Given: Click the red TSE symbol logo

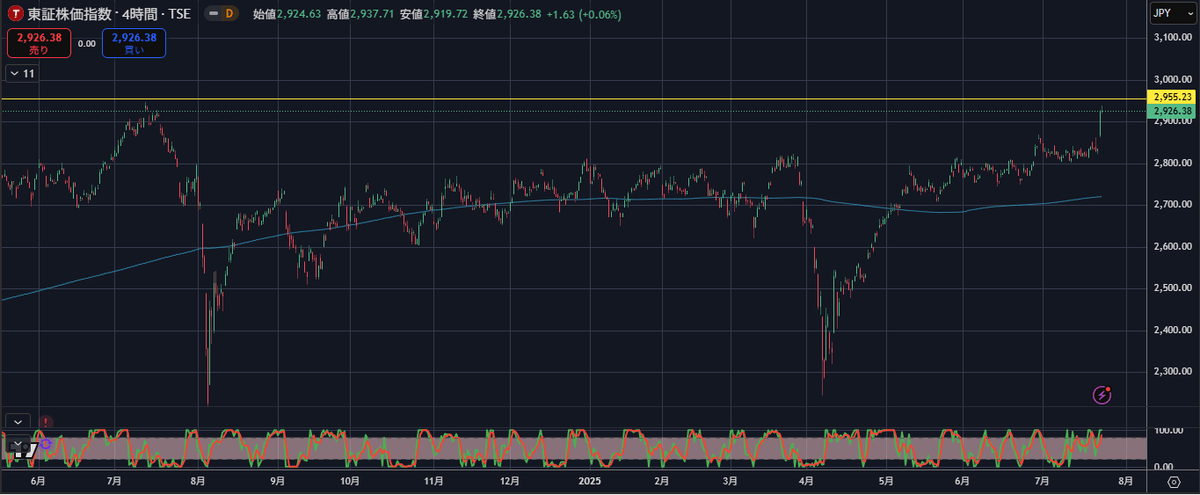Looking at the screenshot, I should coord(16,14).
